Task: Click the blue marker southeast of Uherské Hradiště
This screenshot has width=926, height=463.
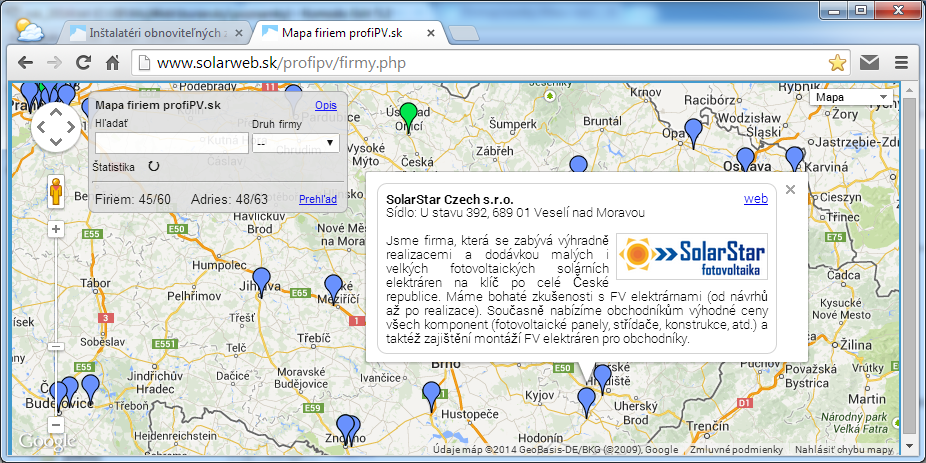Action: (x=586, y=401)
